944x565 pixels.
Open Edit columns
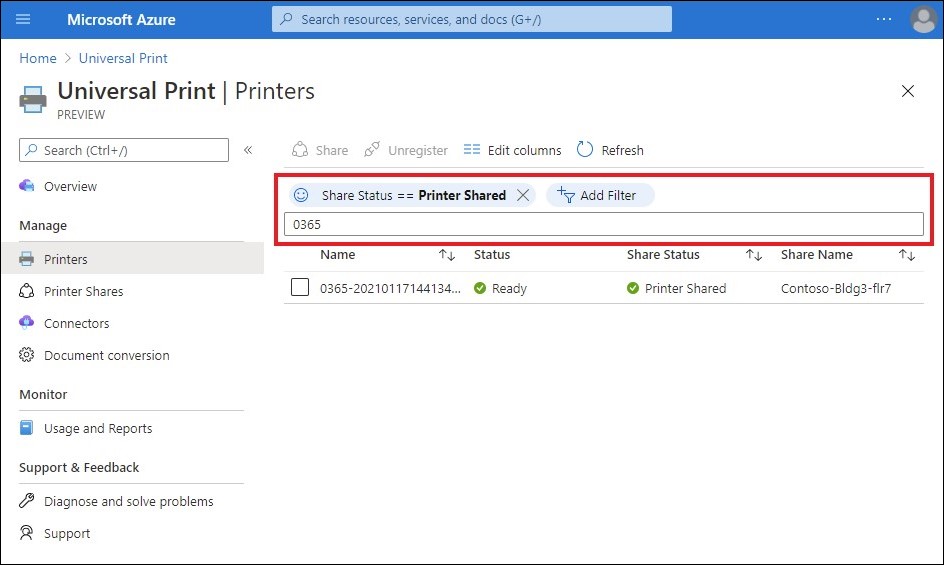pos(512,150)
